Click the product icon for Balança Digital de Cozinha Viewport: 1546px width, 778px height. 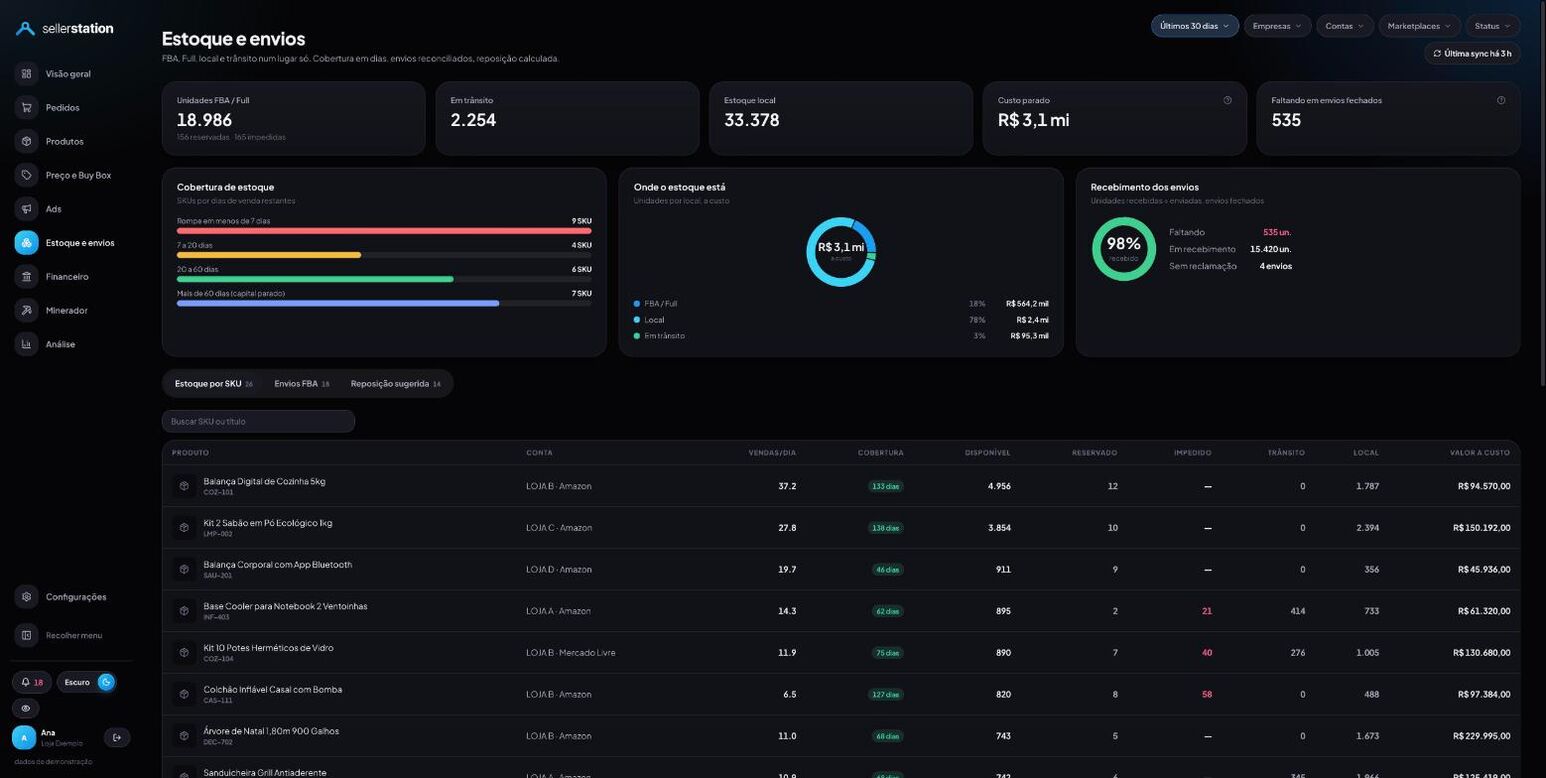(x=184, y=486)
